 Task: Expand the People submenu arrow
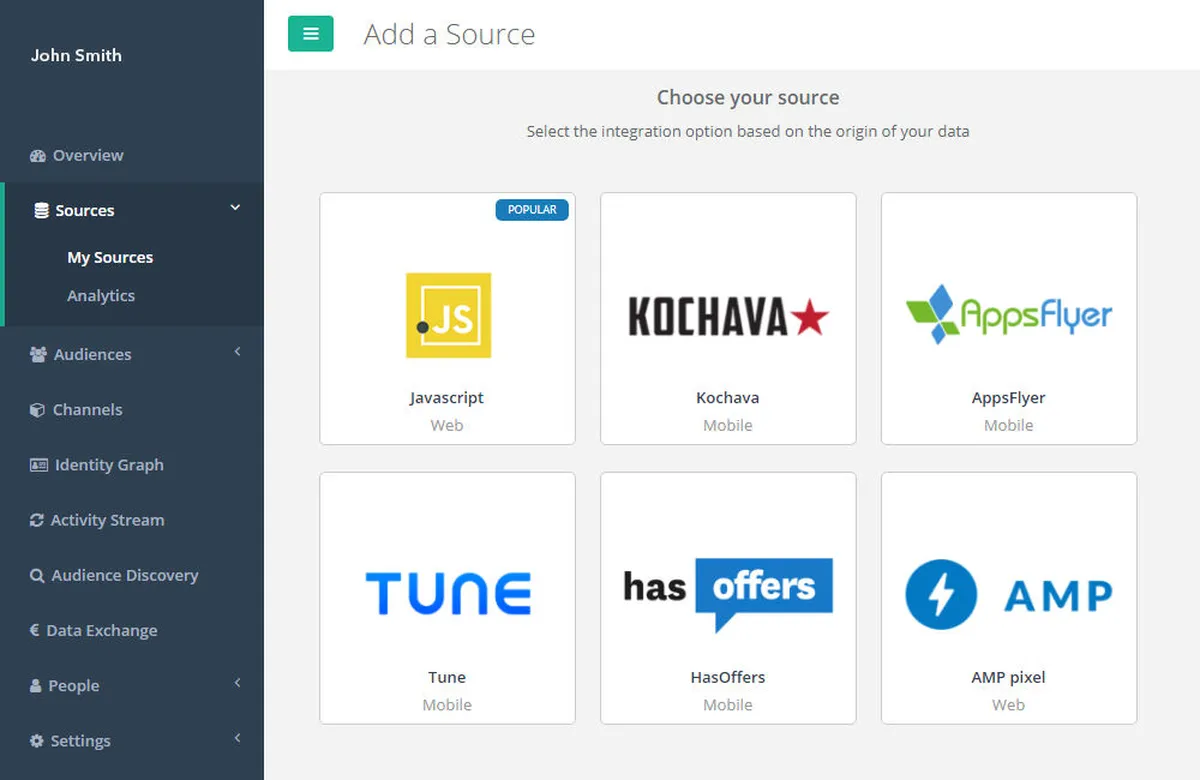click(x=237, y=684)
